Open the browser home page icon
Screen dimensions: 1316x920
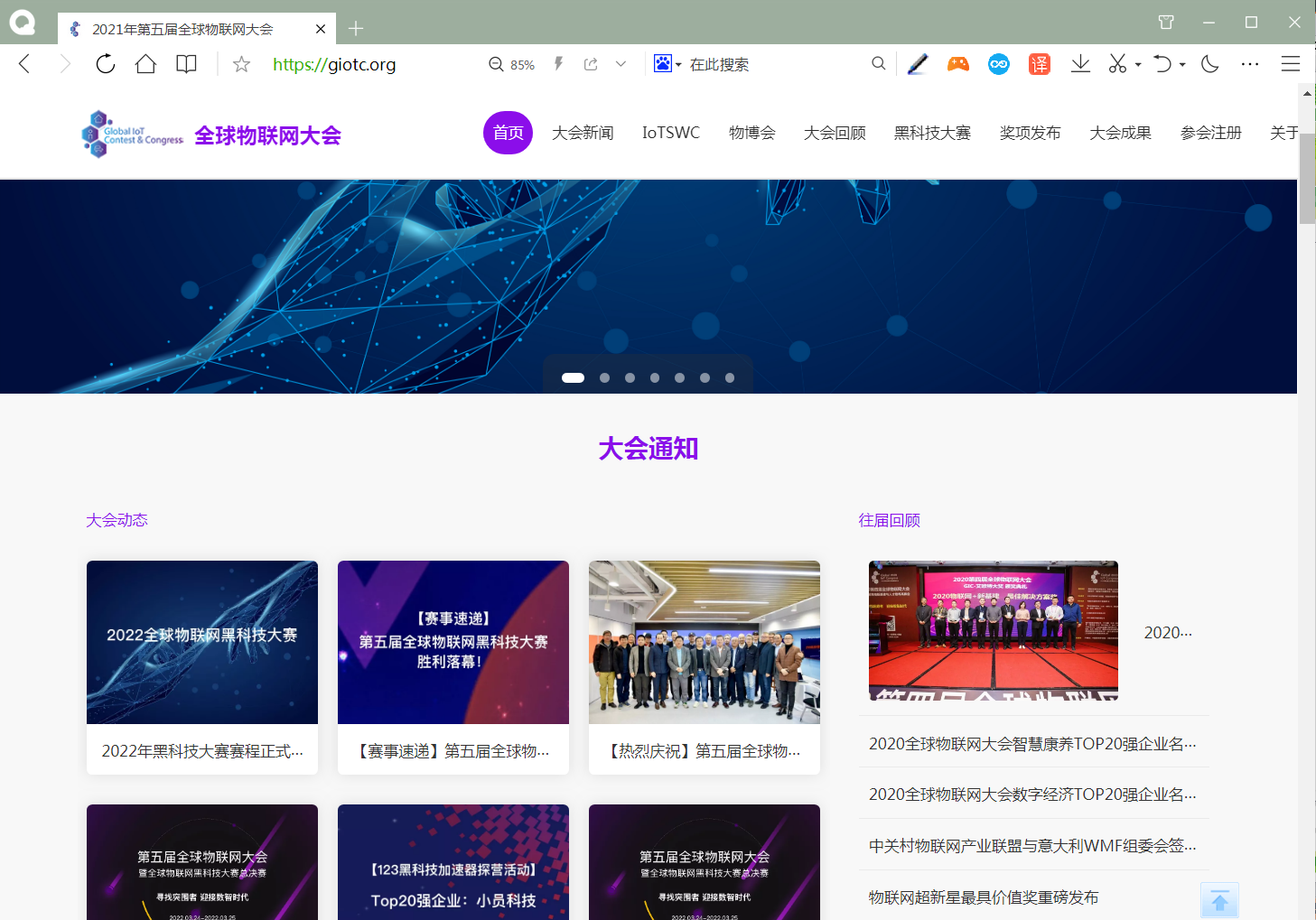coord(145,64)
